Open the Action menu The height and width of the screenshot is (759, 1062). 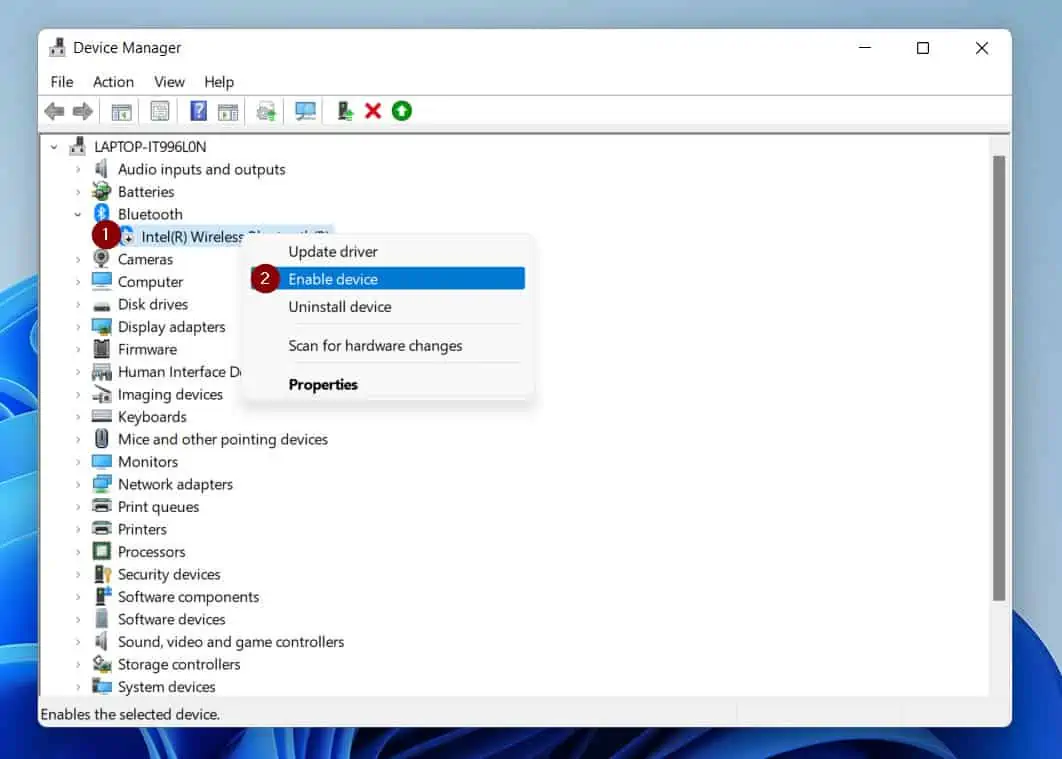coord(113,82)
